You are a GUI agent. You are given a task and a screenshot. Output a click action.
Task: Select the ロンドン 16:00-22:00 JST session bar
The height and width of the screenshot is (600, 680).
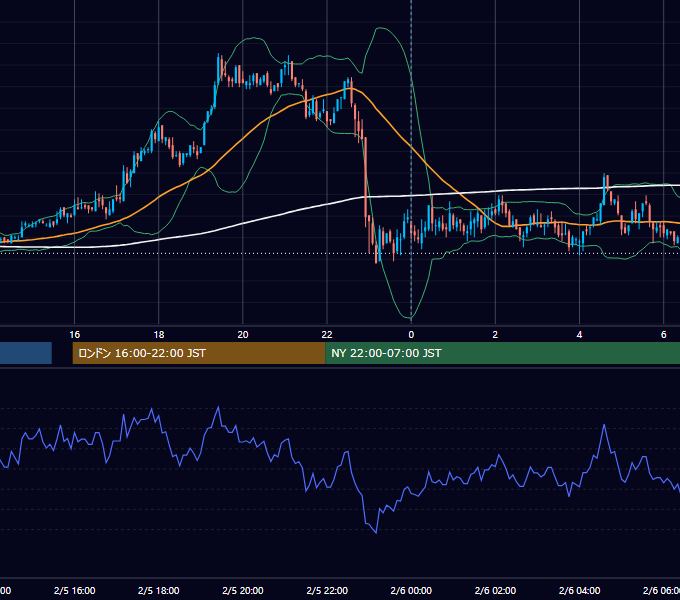199,353
